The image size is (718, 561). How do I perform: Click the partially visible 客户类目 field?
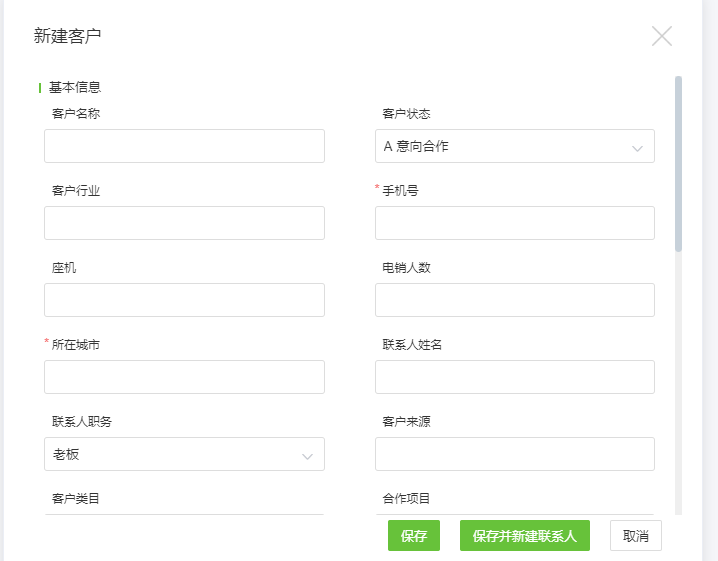[185, 515]
